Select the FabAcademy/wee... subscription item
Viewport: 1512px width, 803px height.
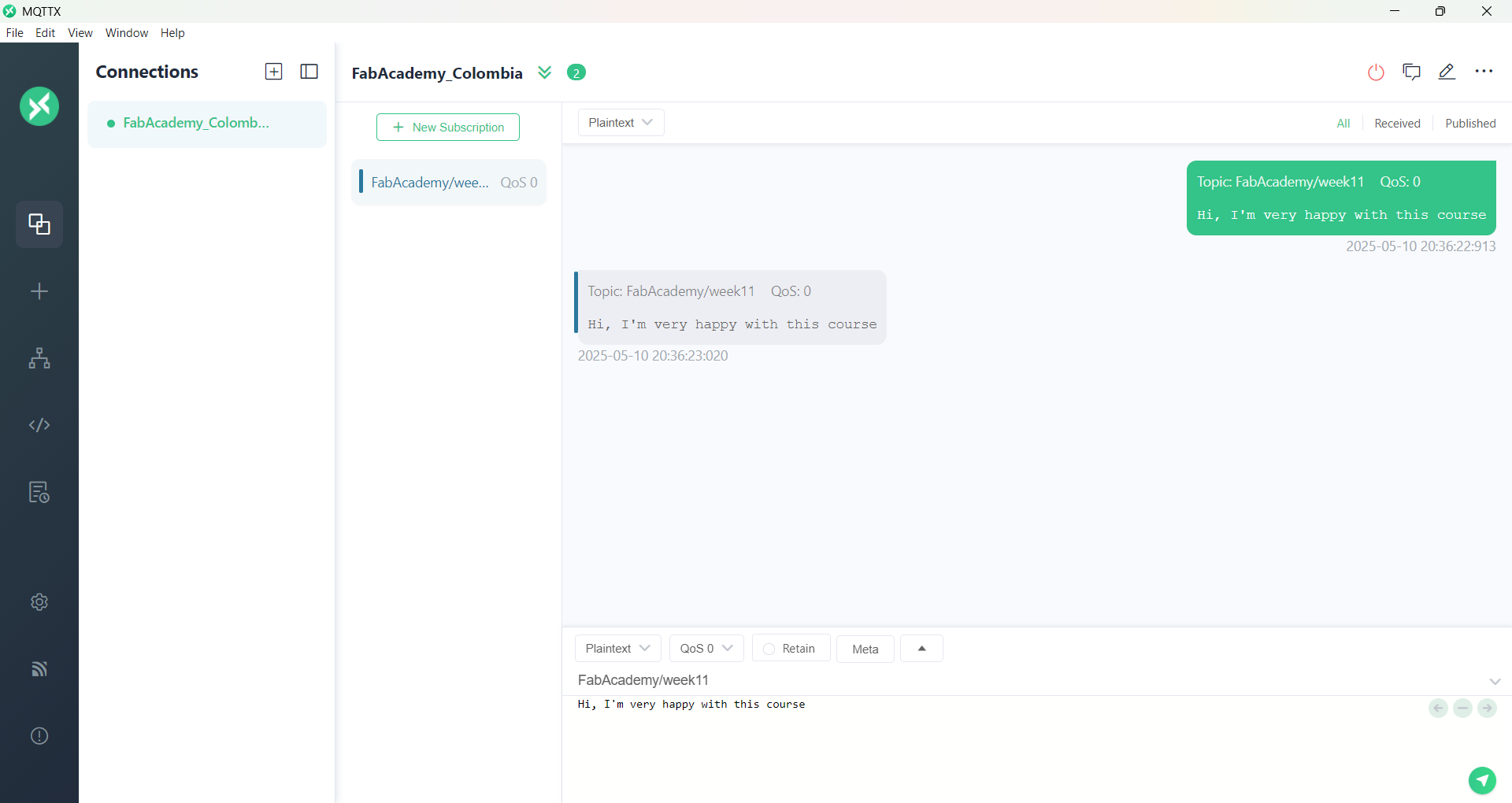(449, 183)
